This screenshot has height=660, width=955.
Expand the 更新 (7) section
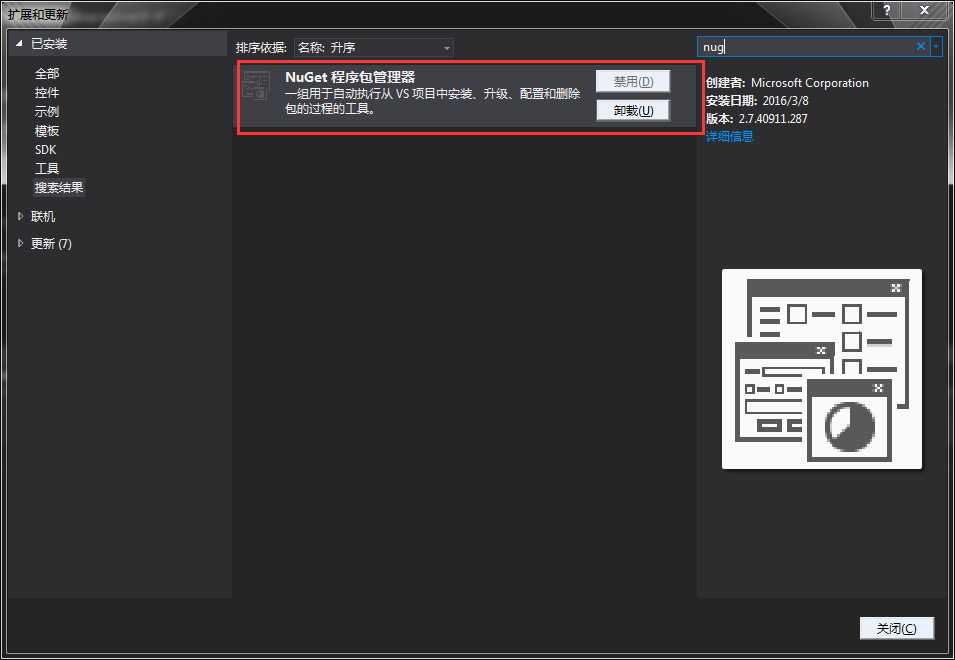click(20, 244)
